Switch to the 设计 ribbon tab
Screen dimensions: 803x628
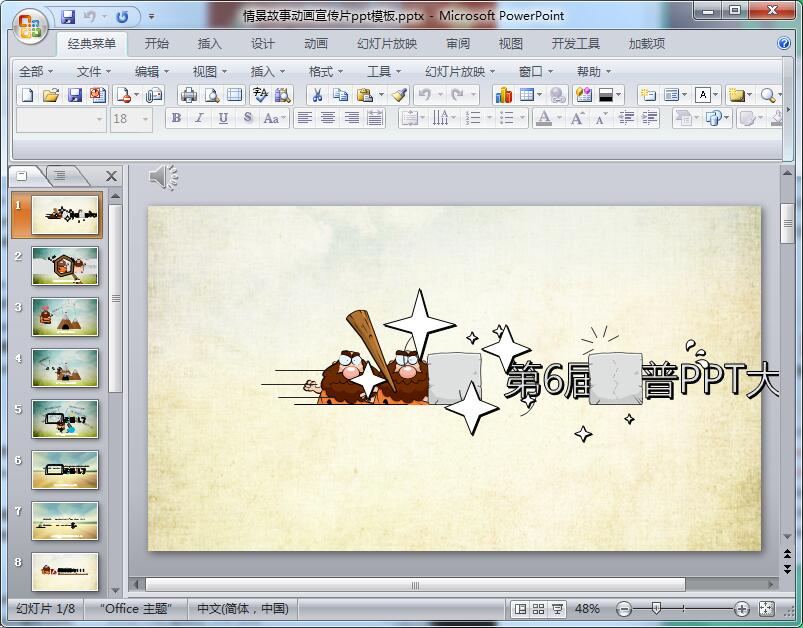point(263,44)
